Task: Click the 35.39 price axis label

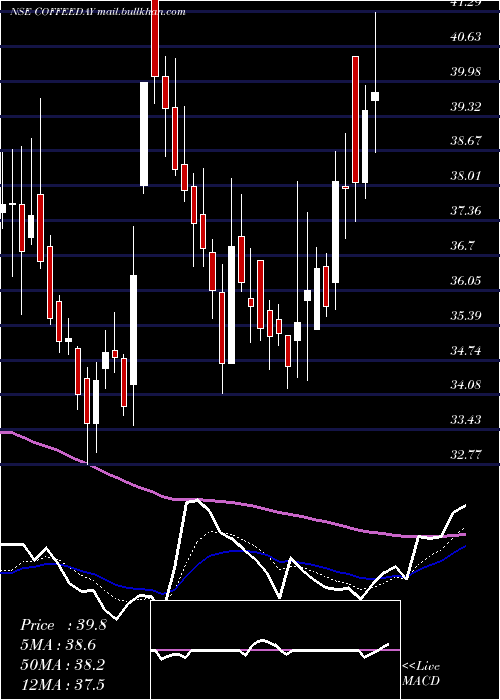Action: 466,316
